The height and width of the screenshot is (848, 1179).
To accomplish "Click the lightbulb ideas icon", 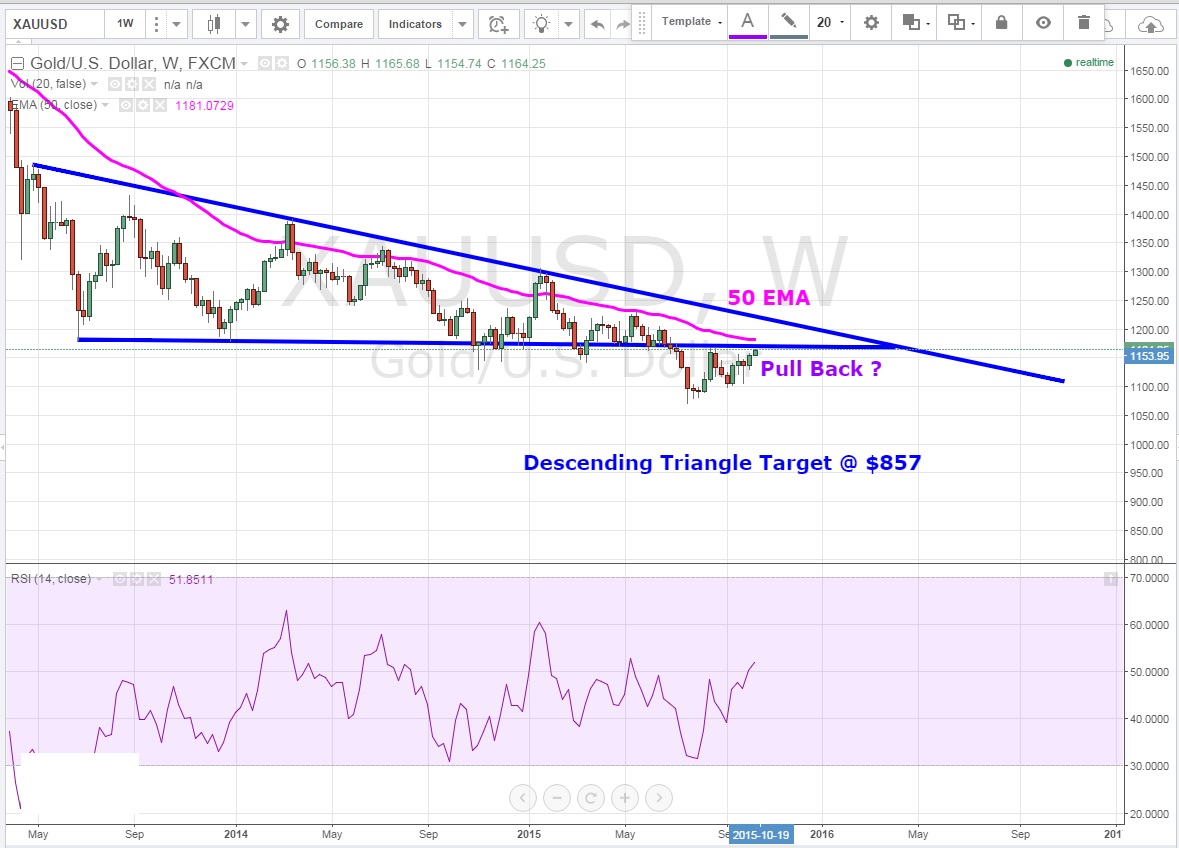I will 542,24.
